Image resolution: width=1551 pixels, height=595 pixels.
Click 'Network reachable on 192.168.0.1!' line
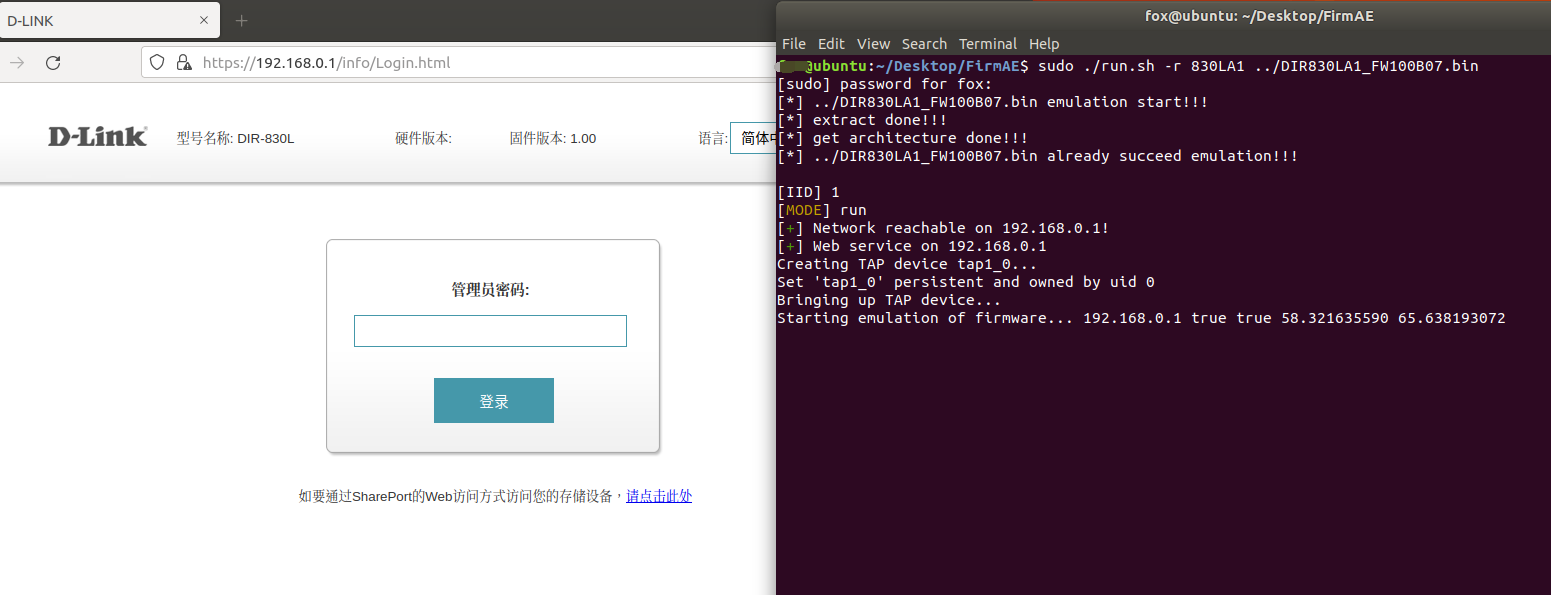point(943,228)
